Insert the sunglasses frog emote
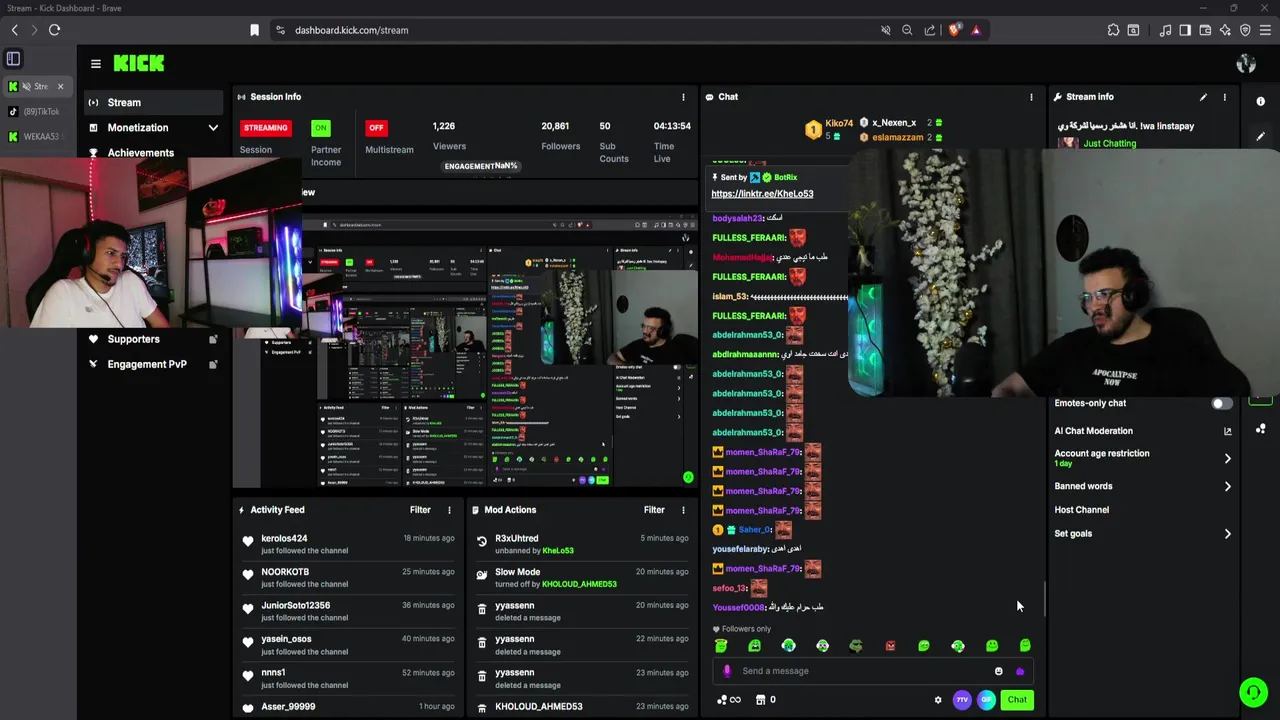 coord(856,646)
